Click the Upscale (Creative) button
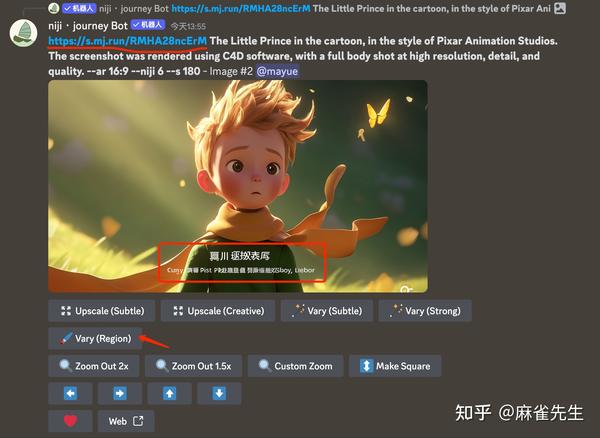600x438 pixels. [218, 311]
